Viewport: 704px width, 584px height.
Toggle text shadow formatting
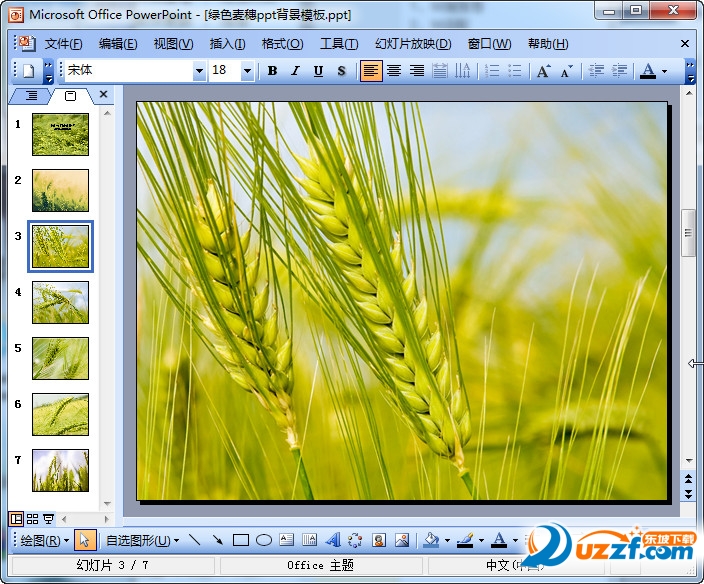click(x=341, y=71)
